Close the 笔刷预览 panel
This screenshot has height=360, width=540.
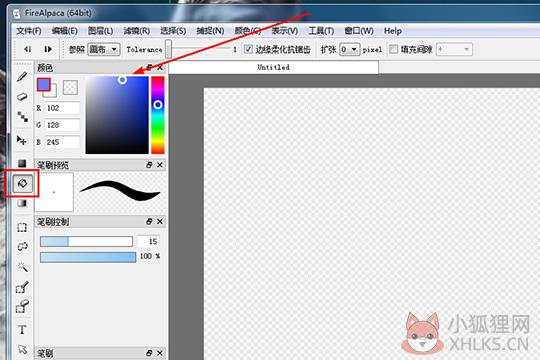160,165
